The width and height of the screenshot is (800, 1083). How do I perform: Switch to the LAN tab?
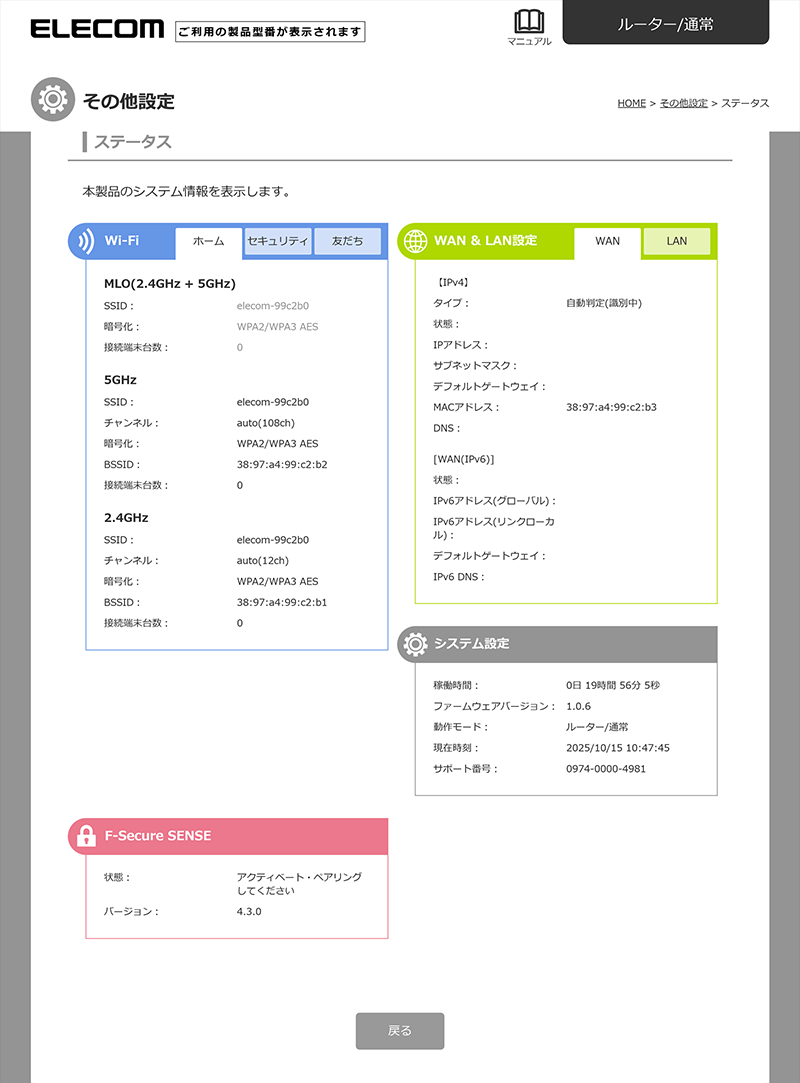tap(677, 241)
